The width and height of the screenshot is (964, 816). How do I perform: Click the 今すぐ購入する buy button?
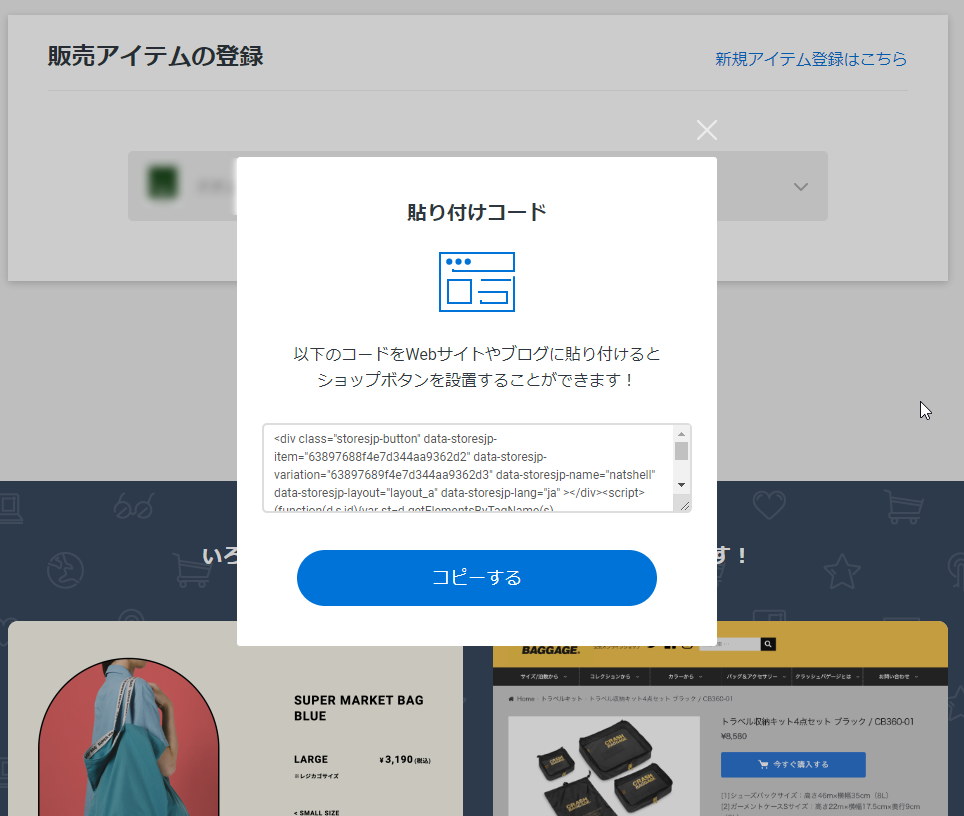click(793, 765)
